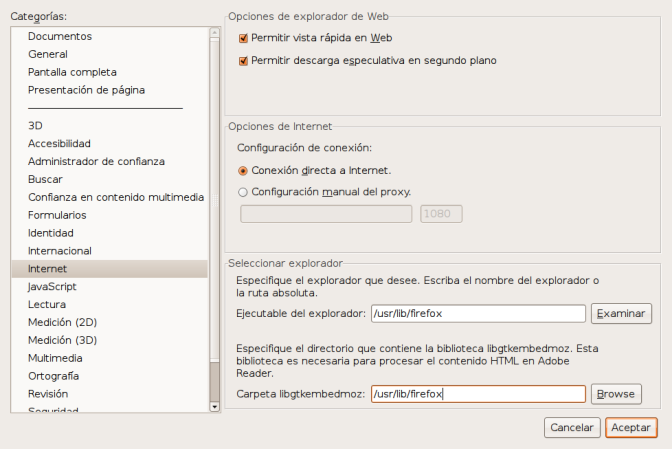Choose 'Configuración manual del proxy' option
The image size is (672, 449).
pos(243,192)
